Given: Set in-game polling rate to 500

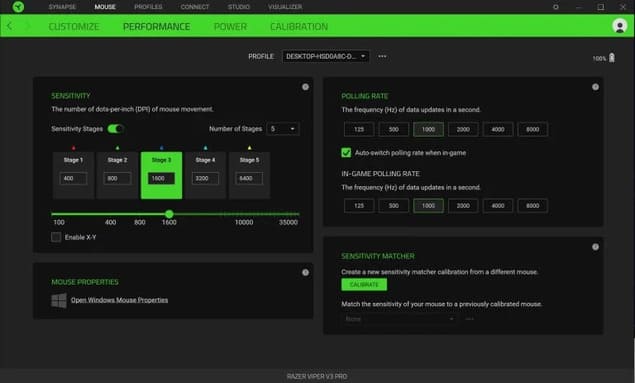Looking at the screenshot, I should click(394, 206).
